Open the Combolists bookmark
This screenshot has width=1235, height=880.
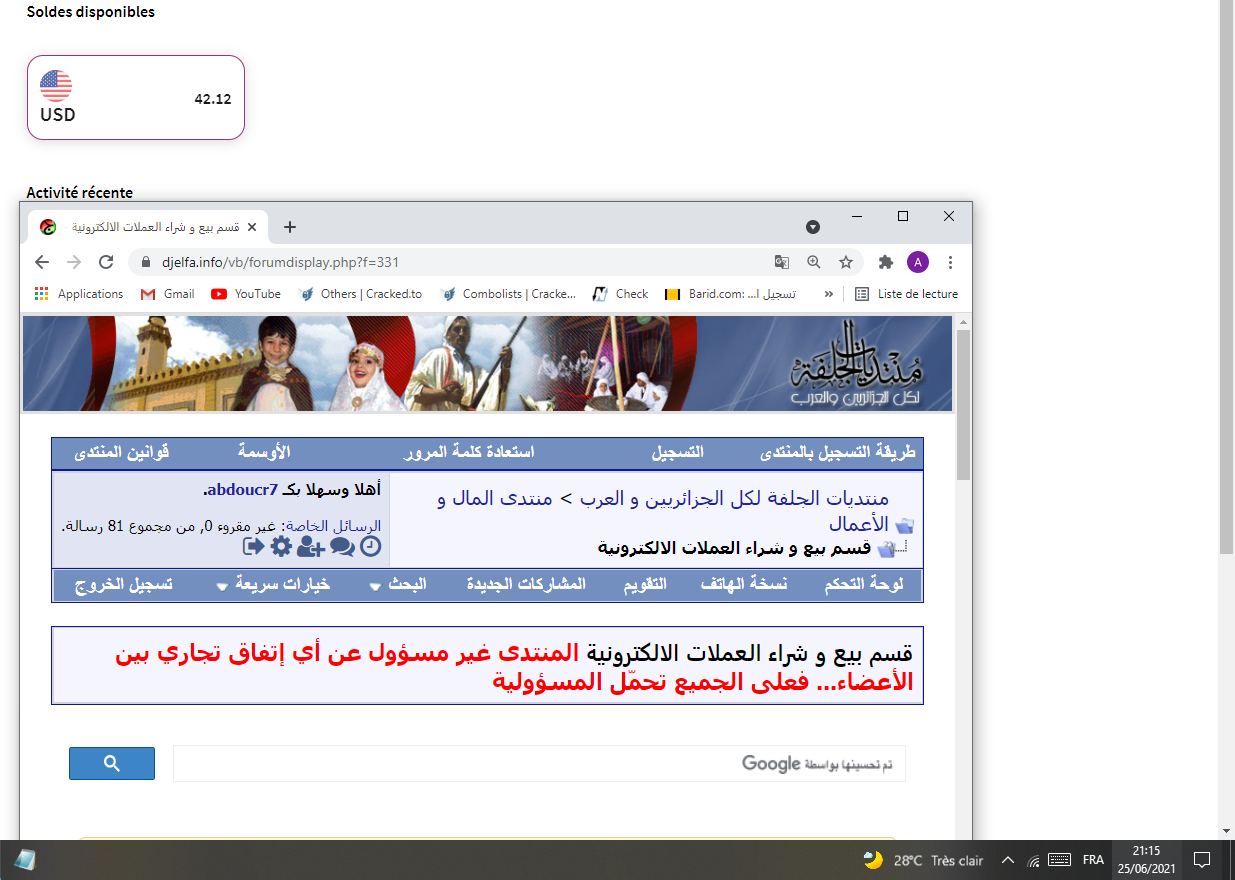pos(508,294)
